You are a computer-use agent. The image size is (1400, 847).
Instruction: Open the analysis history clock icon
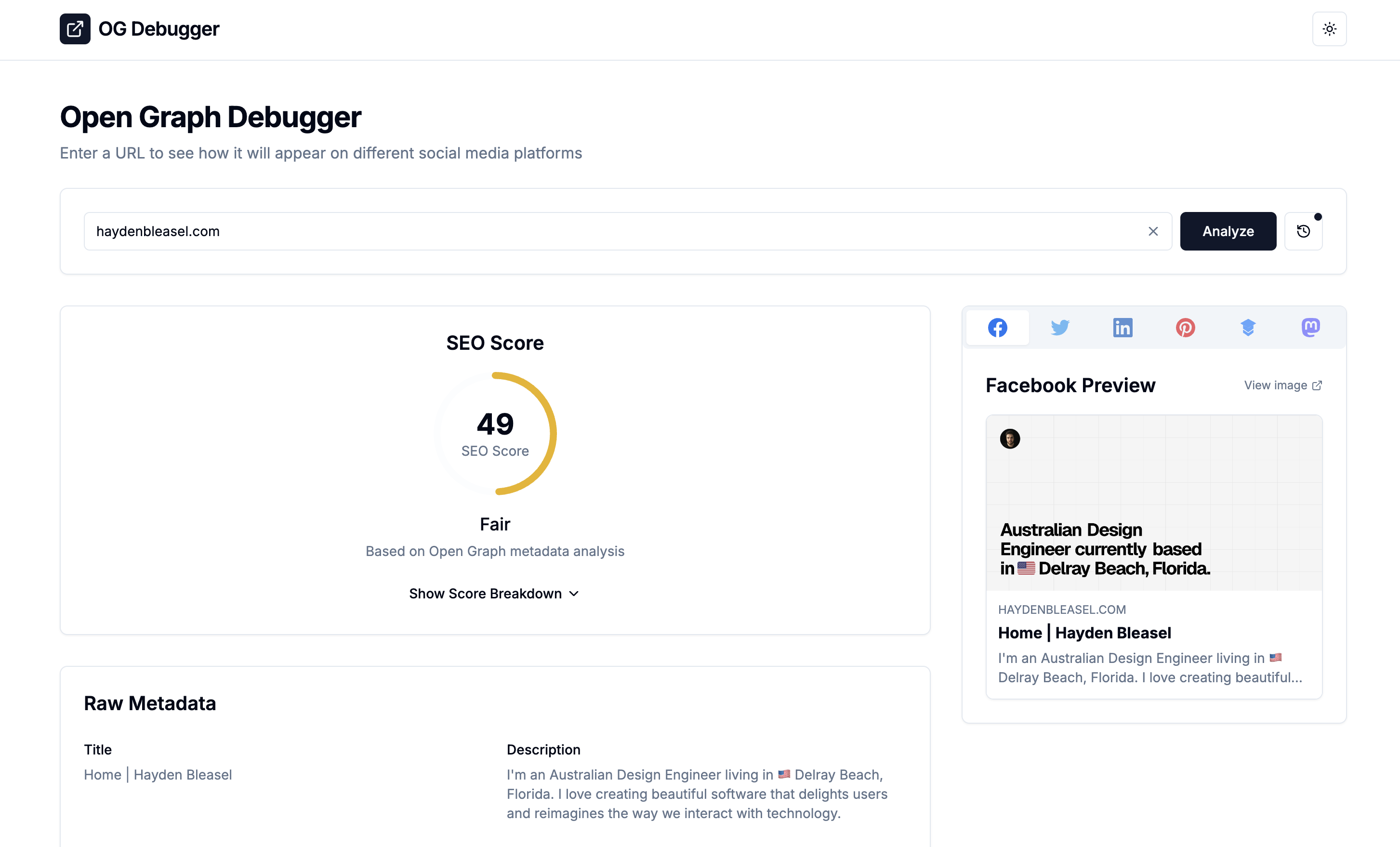coord(1304,231)
